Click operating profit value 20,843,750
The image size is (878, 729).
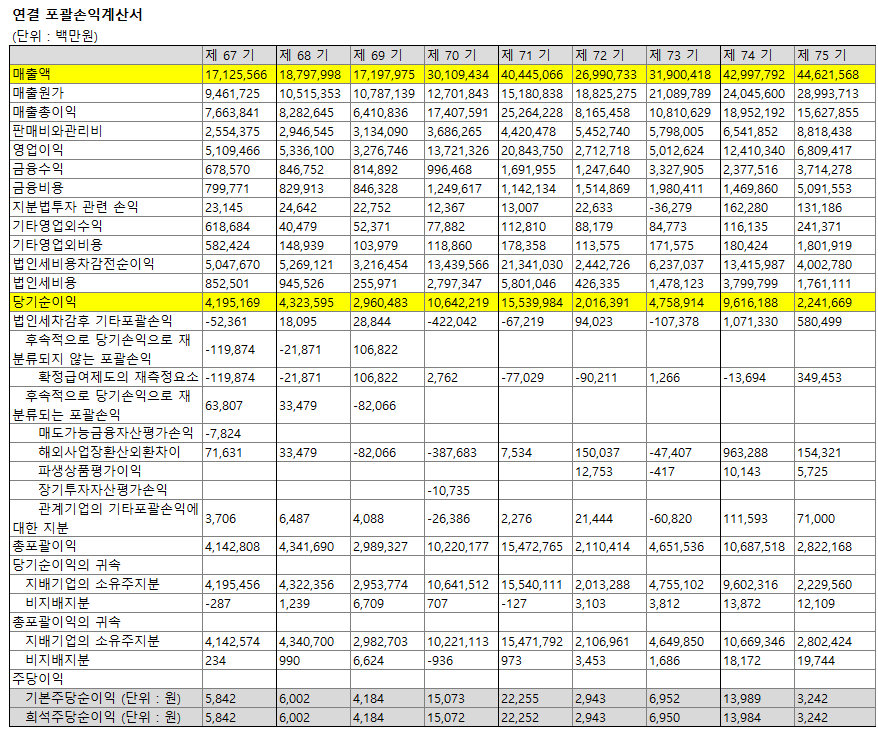tap(532, 151)
